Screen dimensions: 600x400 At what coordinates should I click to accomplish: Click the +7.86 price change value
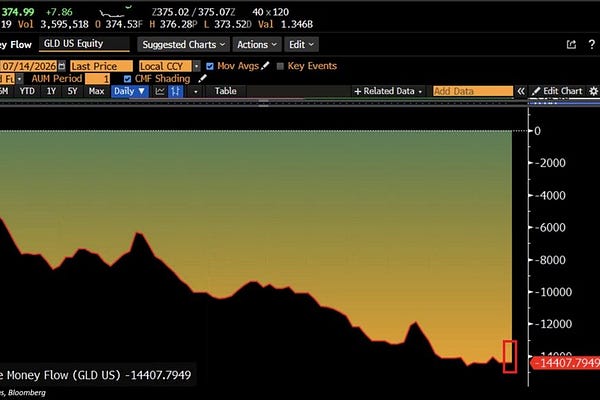click(x=59, y=12)
